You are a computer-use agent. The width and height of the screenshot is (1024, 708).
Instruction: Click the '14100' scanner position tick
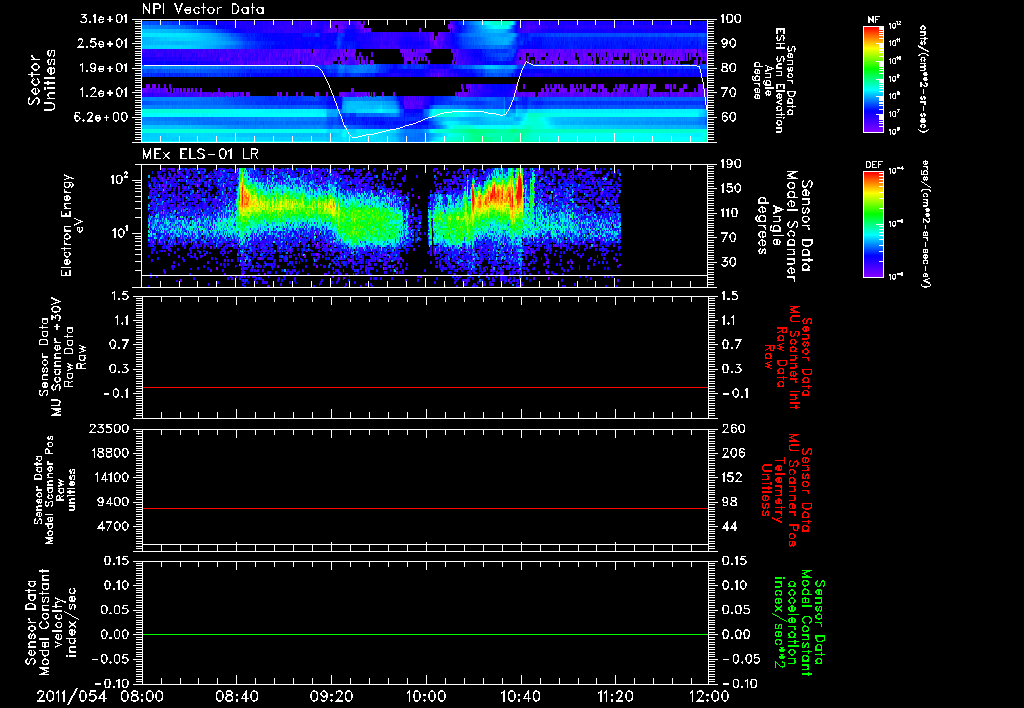(110, 477)
